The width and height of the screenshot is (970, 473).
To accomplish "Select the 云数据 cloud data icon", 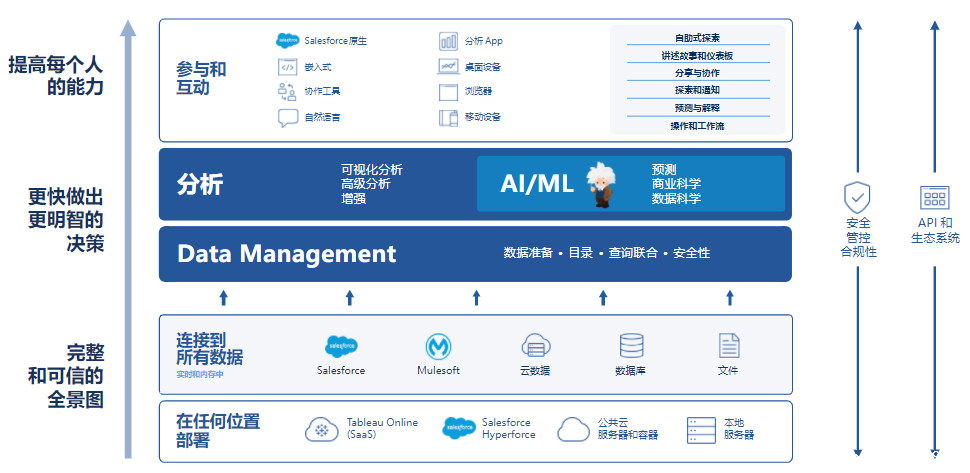I will [x=536, y=346].
